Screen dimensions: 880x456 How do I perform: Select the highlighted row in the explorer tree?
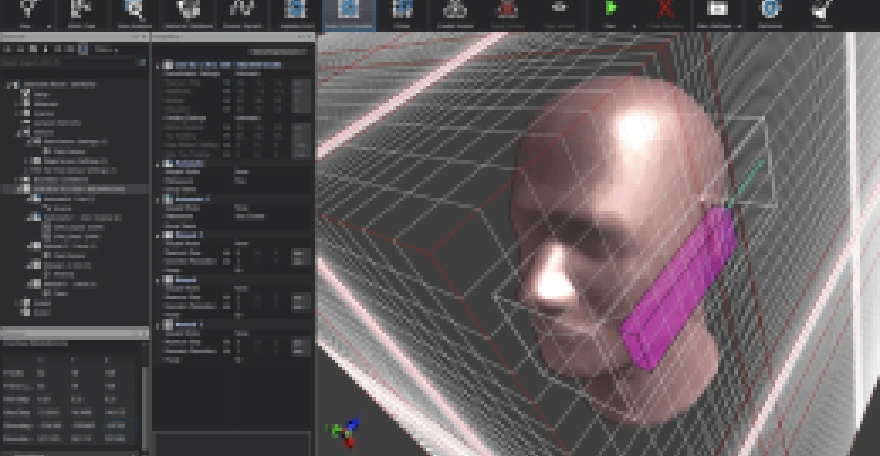coord(75,189)
